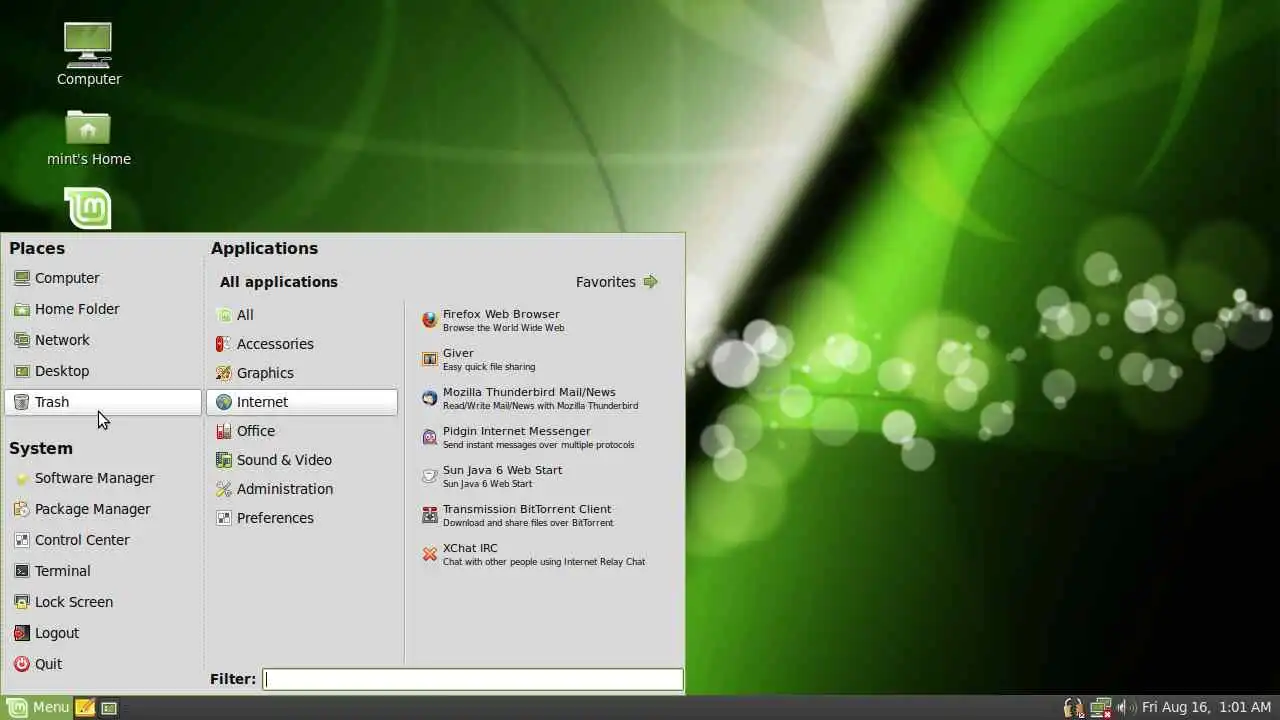
Task: Click the Filter text field
Action: tap(473, 679)
